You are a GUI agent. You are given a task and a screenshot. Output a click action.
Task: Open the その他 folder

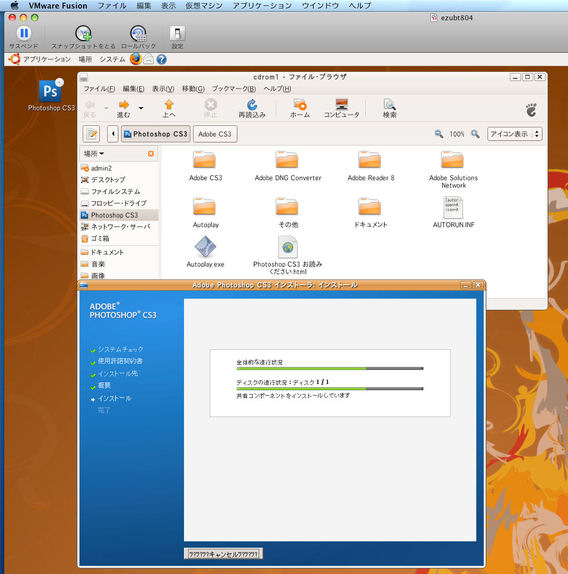287,206
